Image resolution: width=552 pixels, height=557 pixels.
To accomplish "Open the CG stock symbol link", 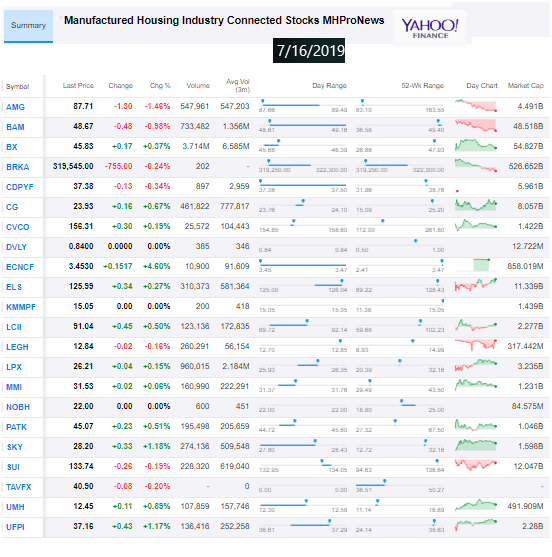I will pyautogui.click(x=12, y=207).
